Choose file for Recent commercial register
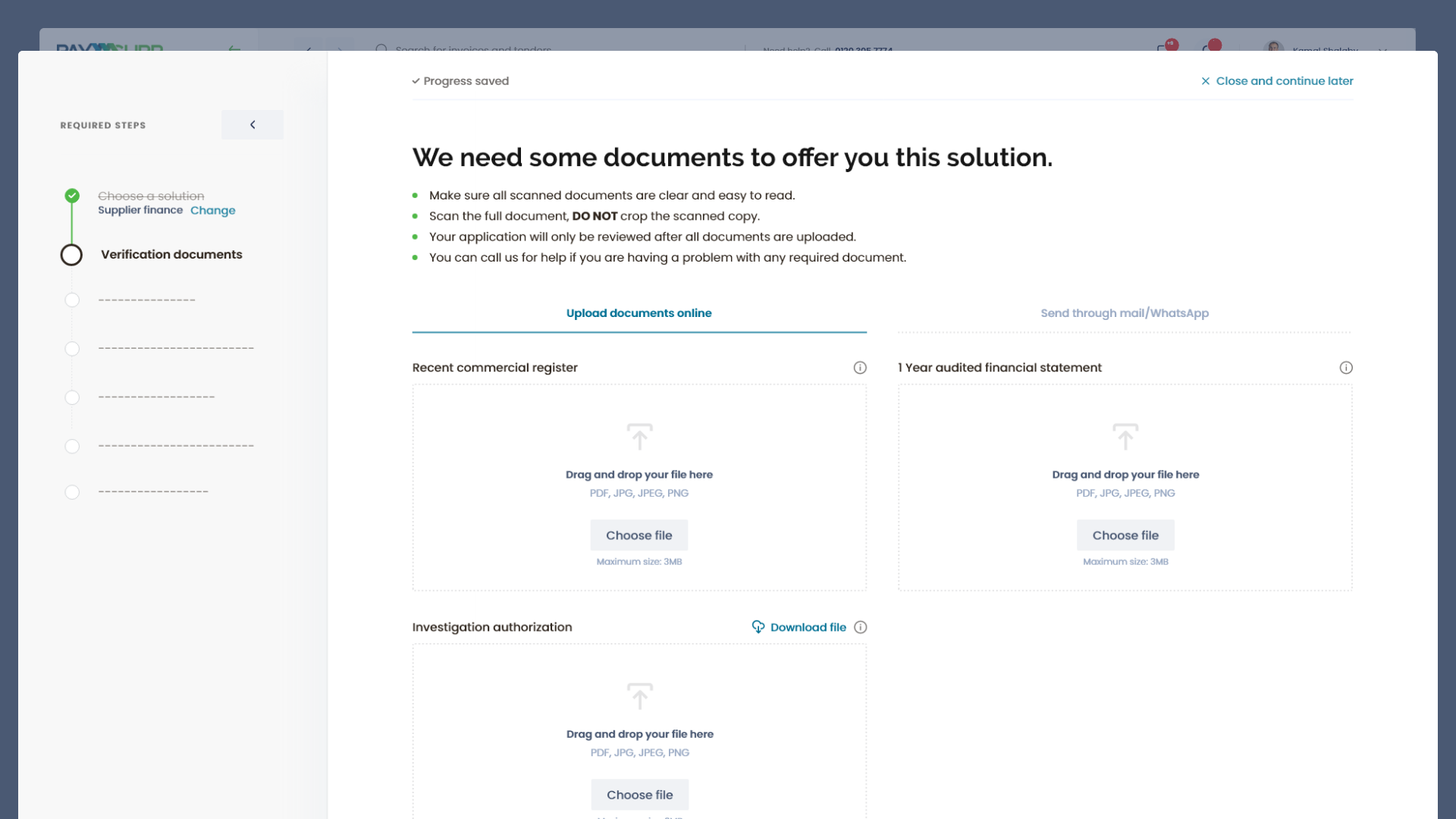This screenshot has height=819, width=1456. (639, 535)
